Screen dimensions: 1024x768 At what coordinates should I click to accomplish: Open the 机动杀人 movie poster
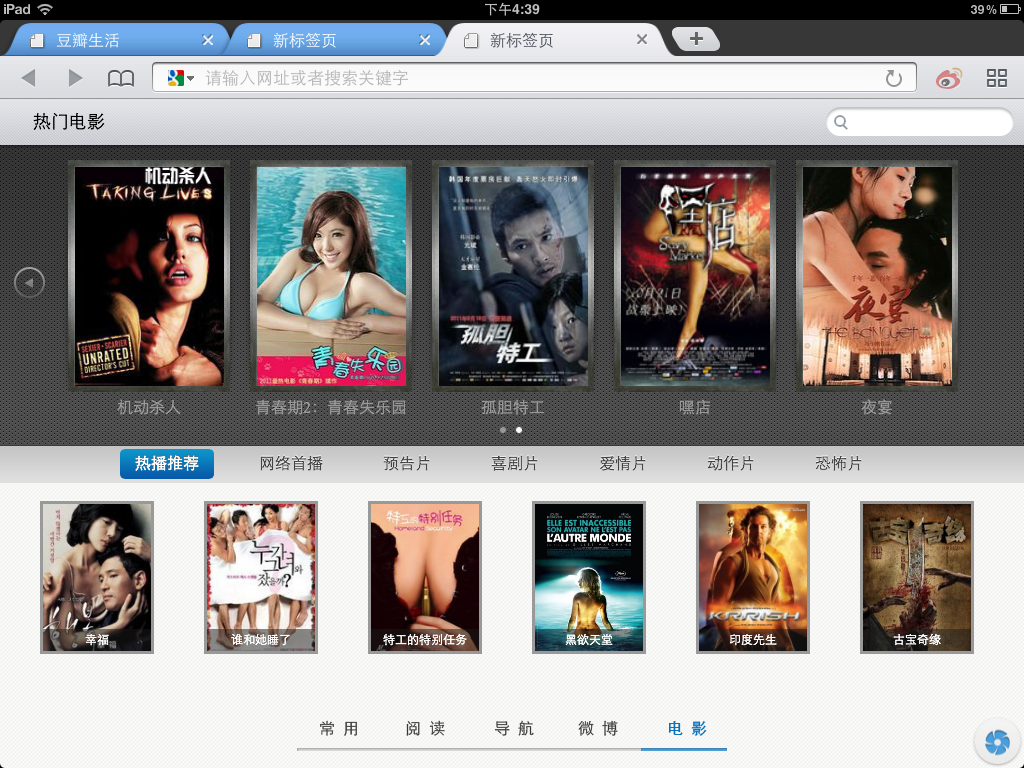click(149, 276)
